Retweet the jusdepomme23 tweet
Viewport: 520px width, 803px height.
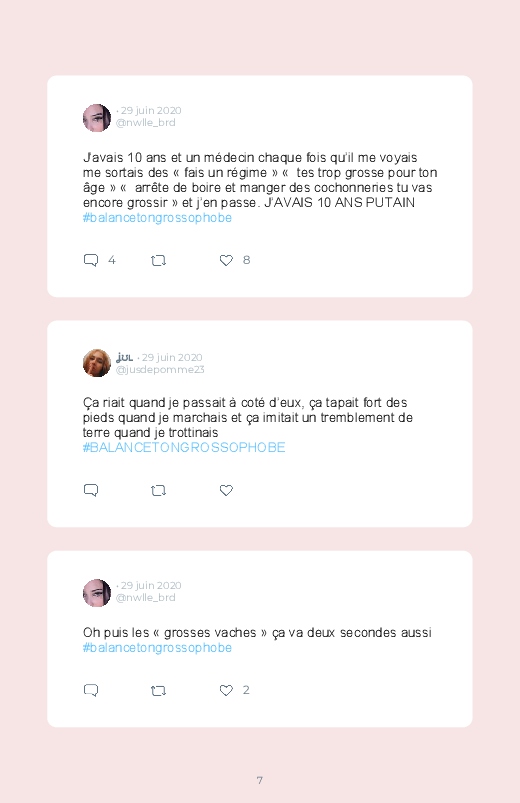click(x=158, y=491)
